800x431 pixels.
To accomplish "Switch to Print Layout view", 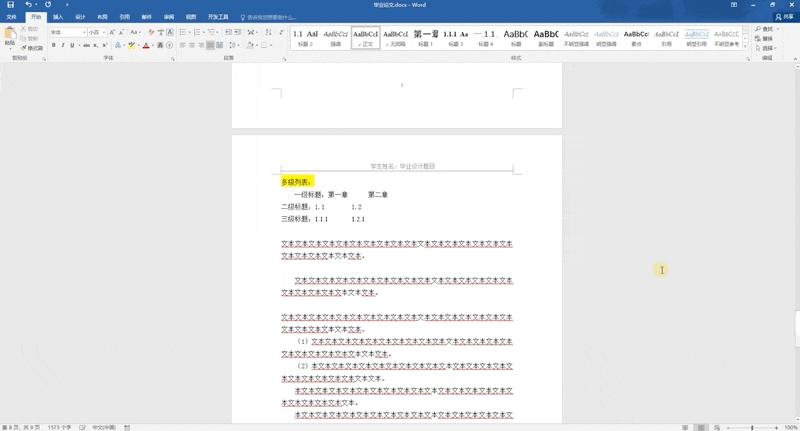I will coord(702,427).
